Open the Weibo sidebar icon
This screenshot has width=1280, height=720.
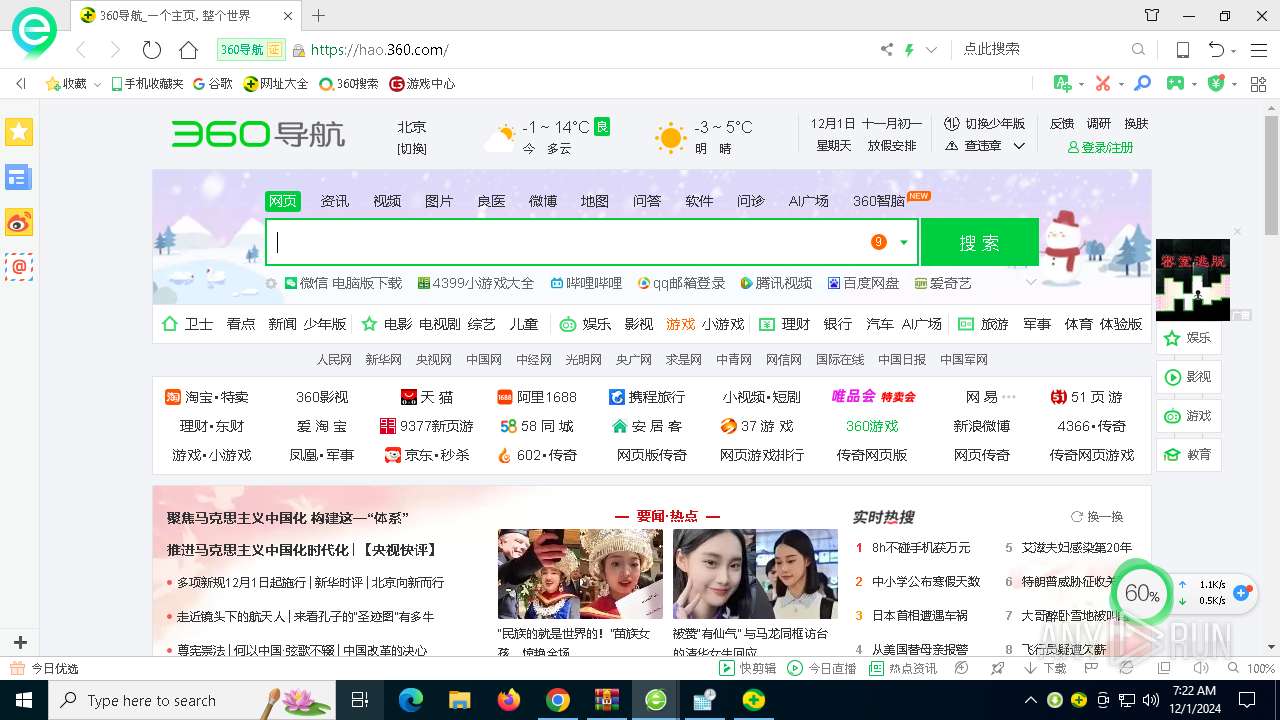pyautogui.click(x=19, y=222)
